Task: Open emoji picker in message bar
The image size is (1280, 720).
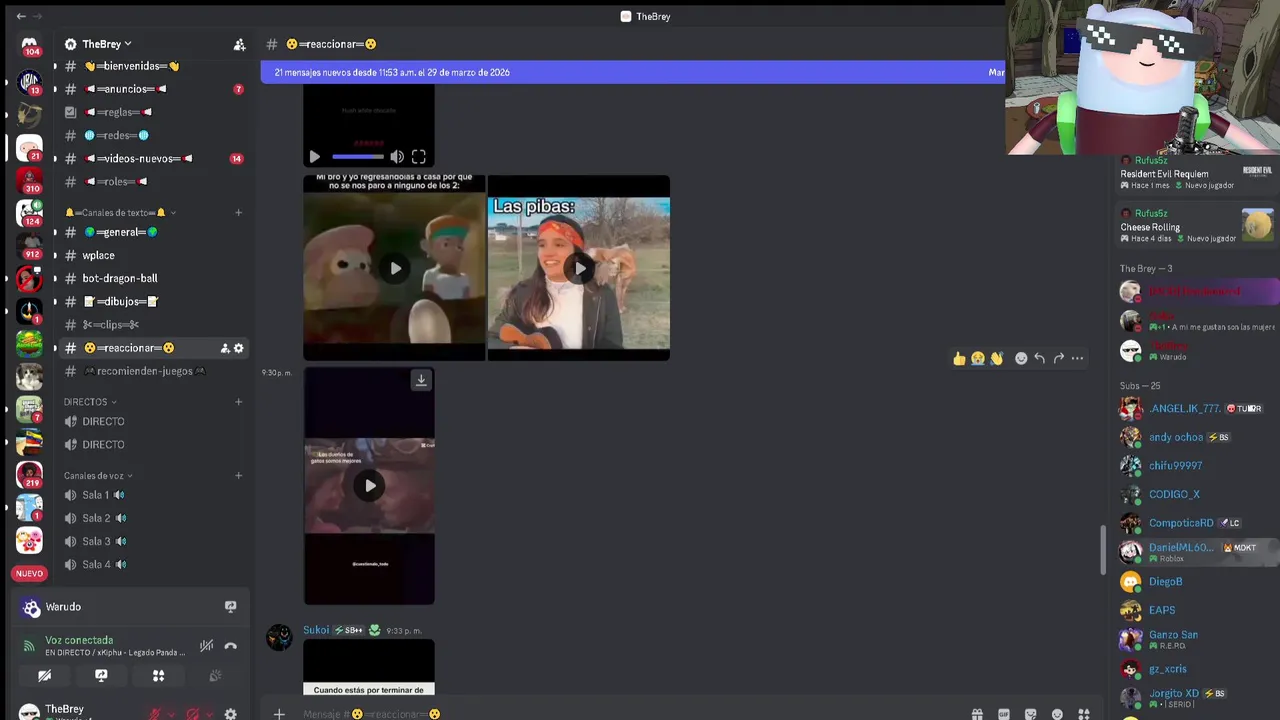Action: (x=1057, y=714)
